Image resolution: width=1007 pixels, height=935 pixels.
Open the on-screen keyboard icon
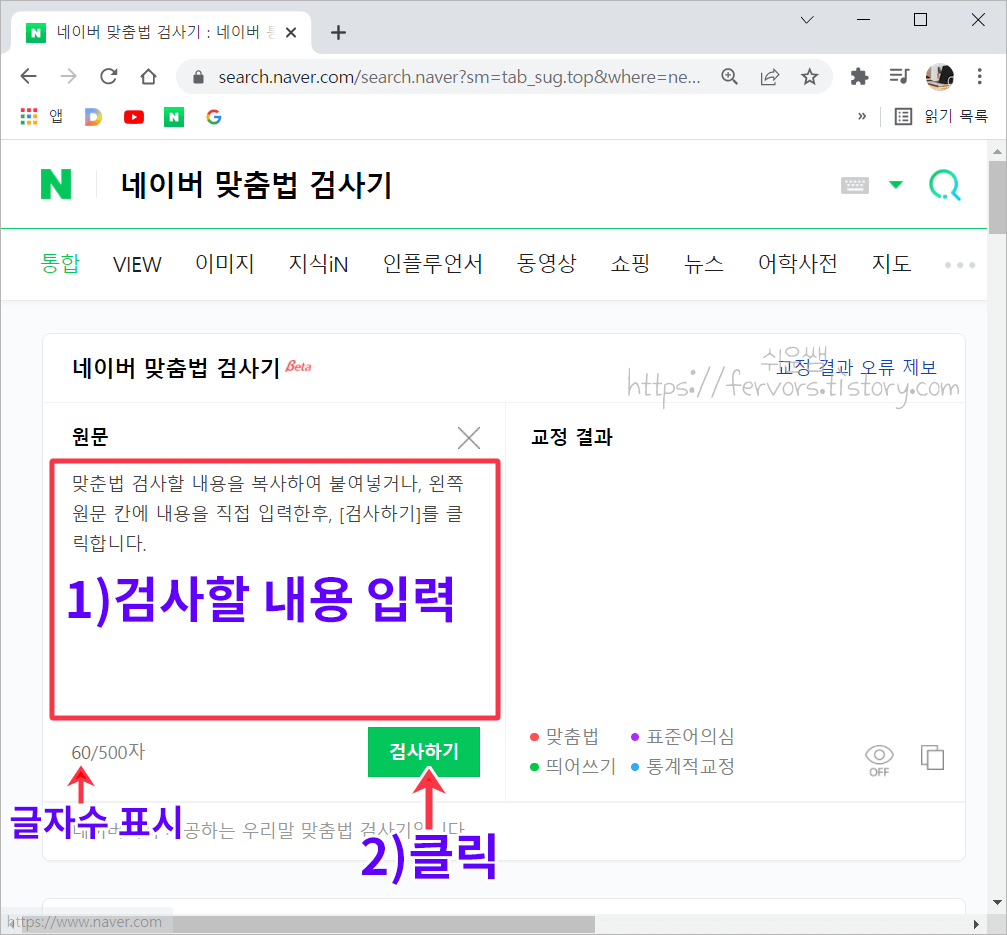pyautogui.click(x=855, y=185)
